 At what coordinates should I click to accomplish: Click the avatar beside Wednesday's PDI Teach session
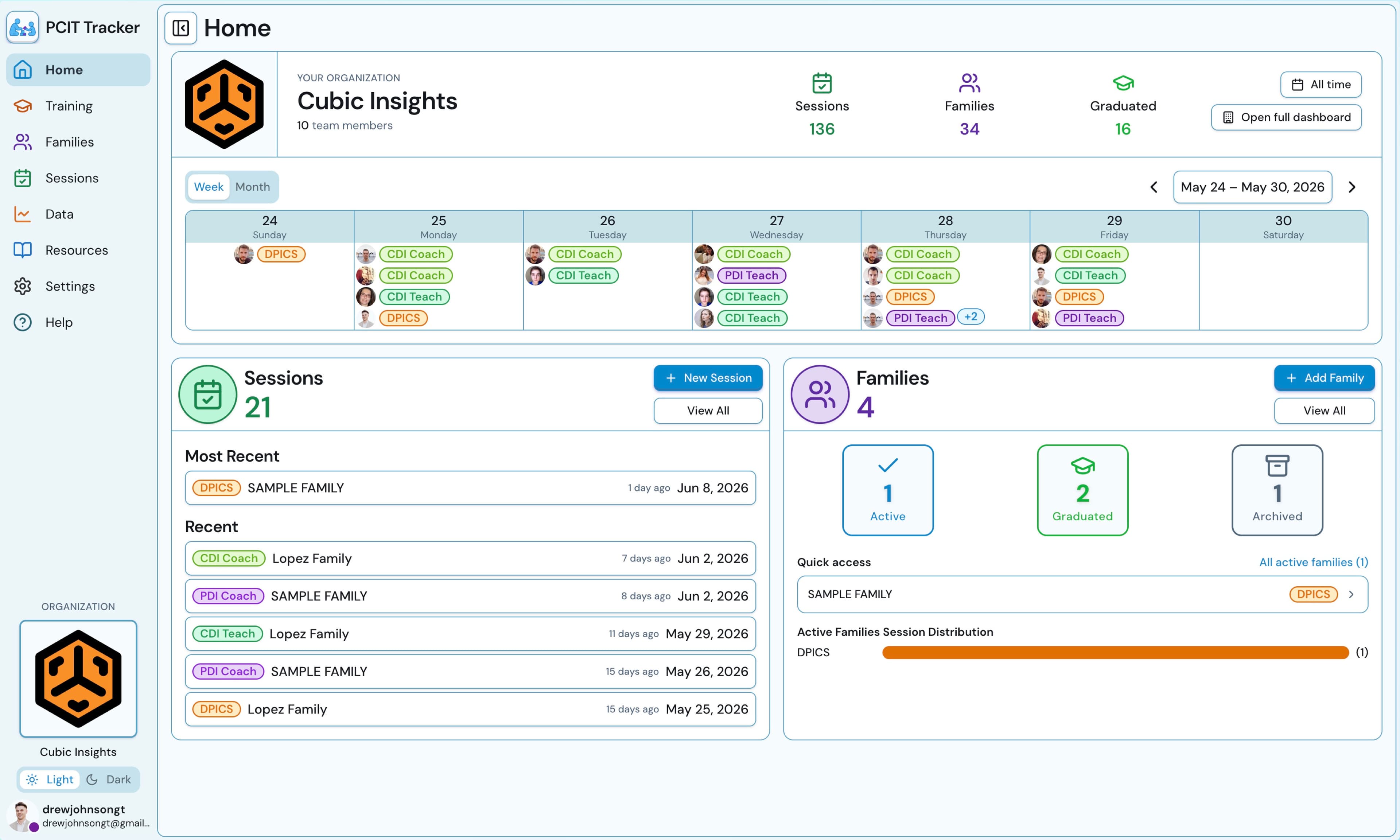[704, 276]
